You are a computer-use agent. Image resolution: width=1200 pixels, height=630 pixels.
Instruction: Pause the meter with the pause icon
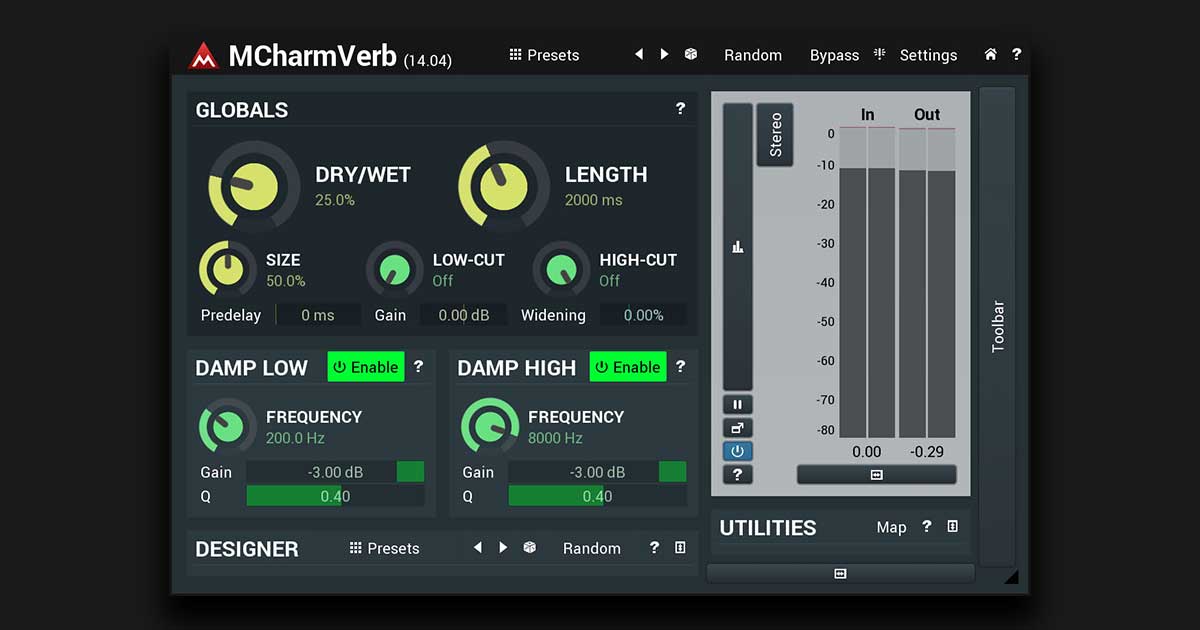tap(738, 404)
